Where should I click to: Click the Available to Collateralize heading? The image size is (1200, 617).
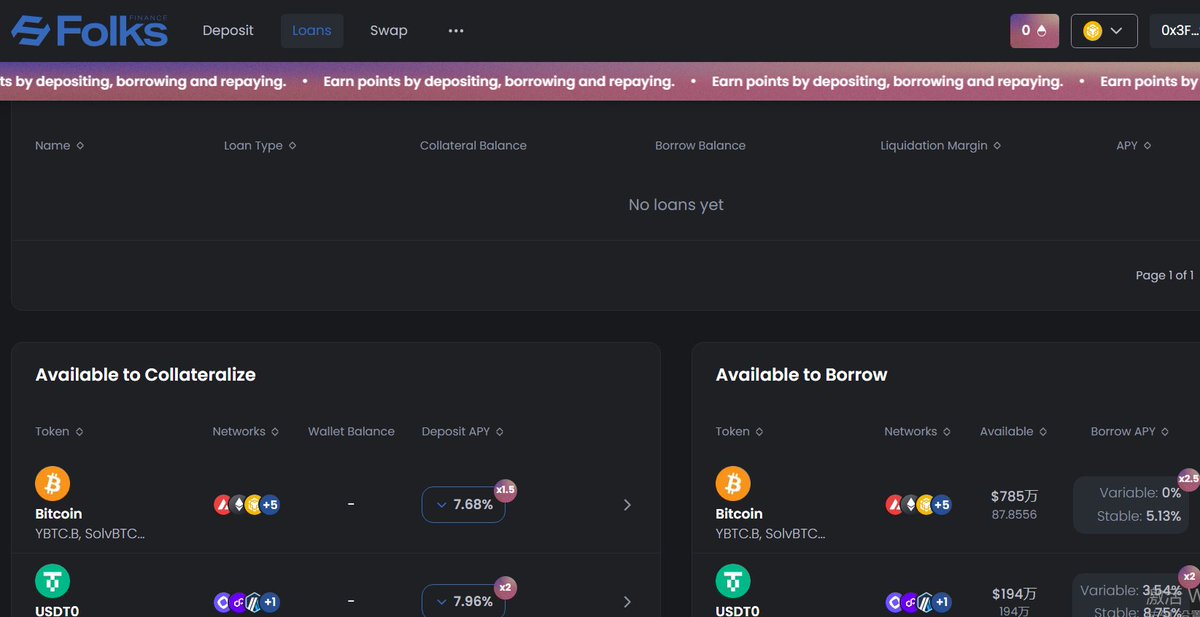click(x=145, y=375)
